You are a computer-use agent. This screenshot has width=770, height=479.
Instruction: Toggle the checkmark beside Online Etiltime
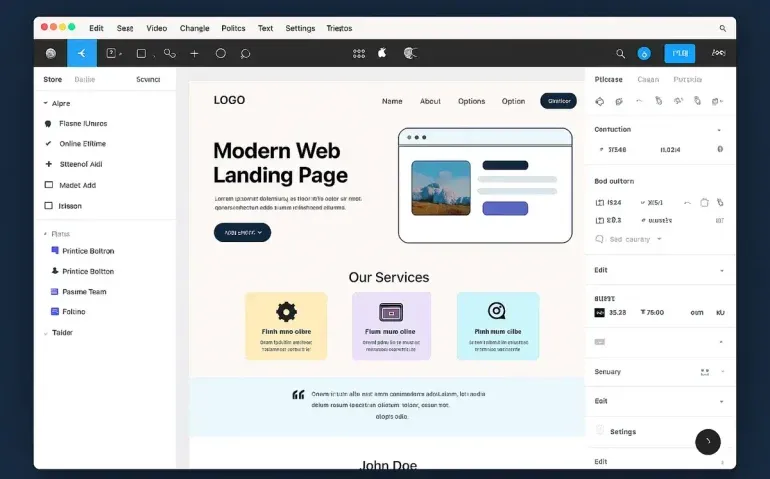pyautogui.click(x=48, y=143)
